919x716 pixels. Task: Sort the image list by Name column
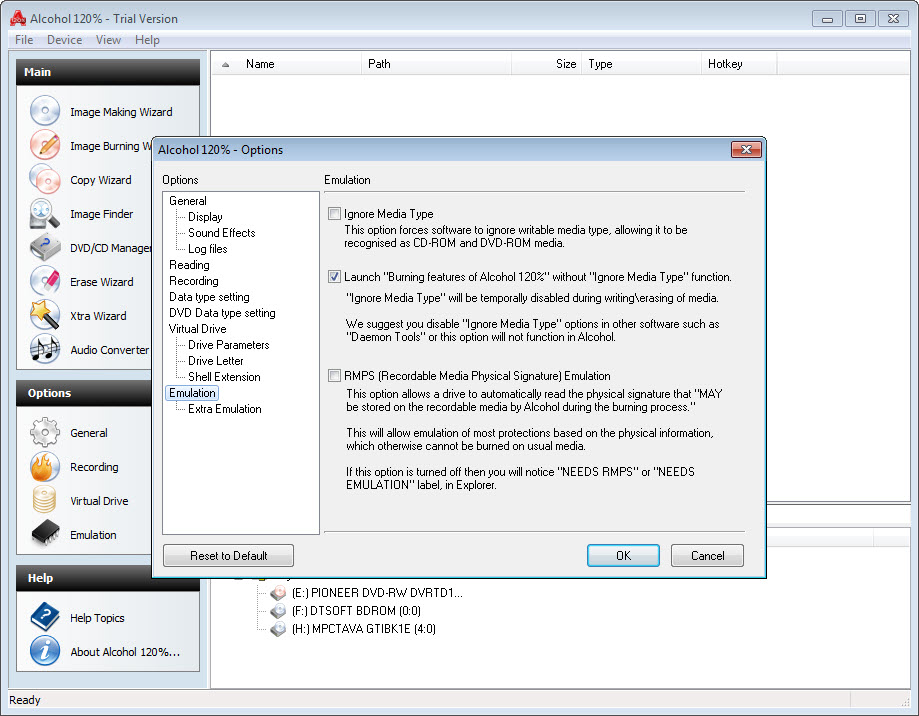click(299, 64)
